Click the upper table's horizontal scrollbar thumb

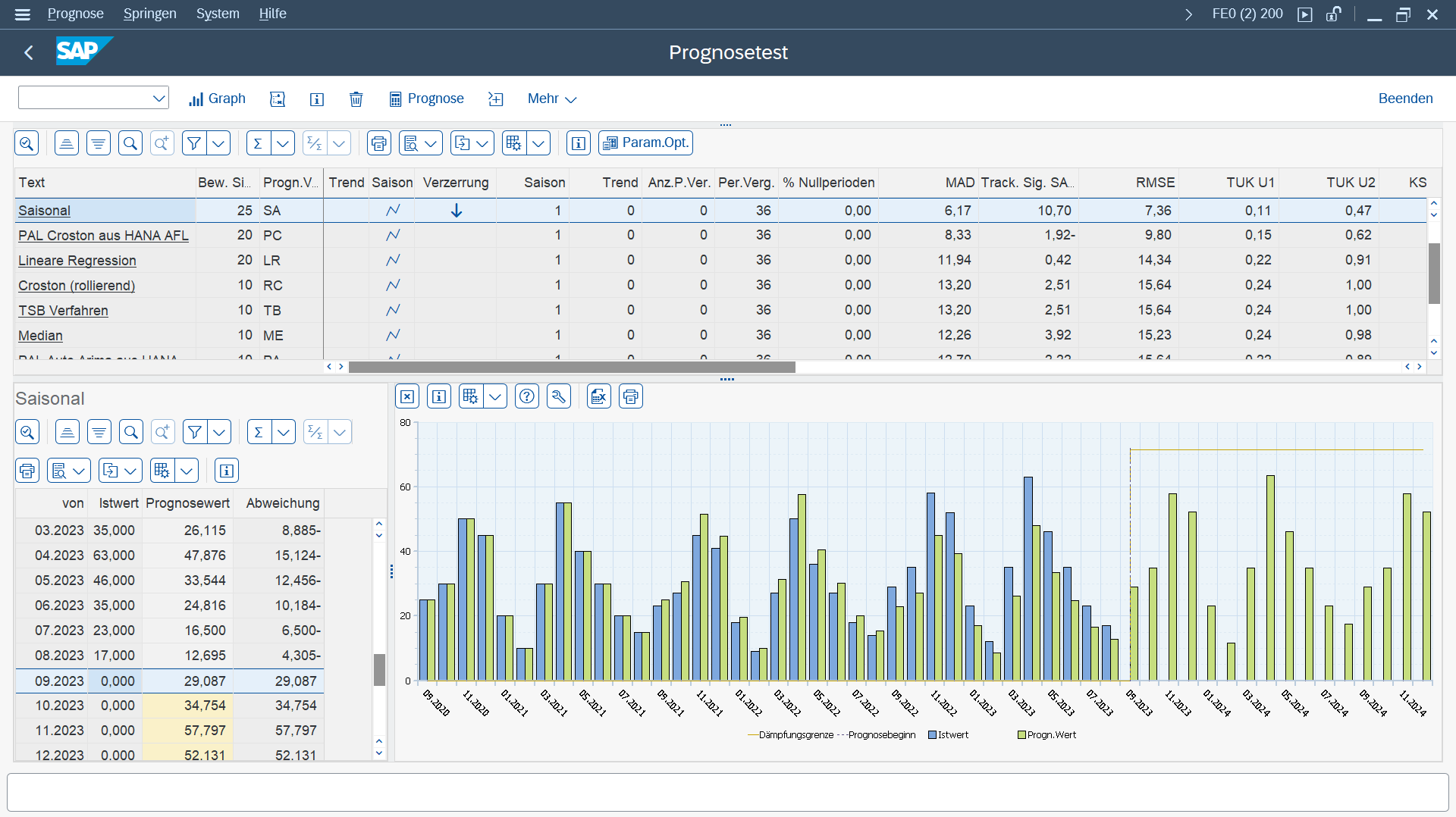(x=572, y=367)
